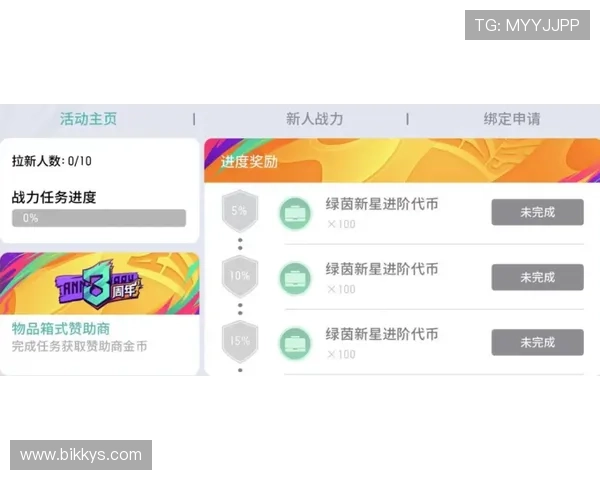The height and width of the screenshot is (480, 600).
Task: Click 绿茵新星进阶代币 label in the 5% row
Action: 382,204
